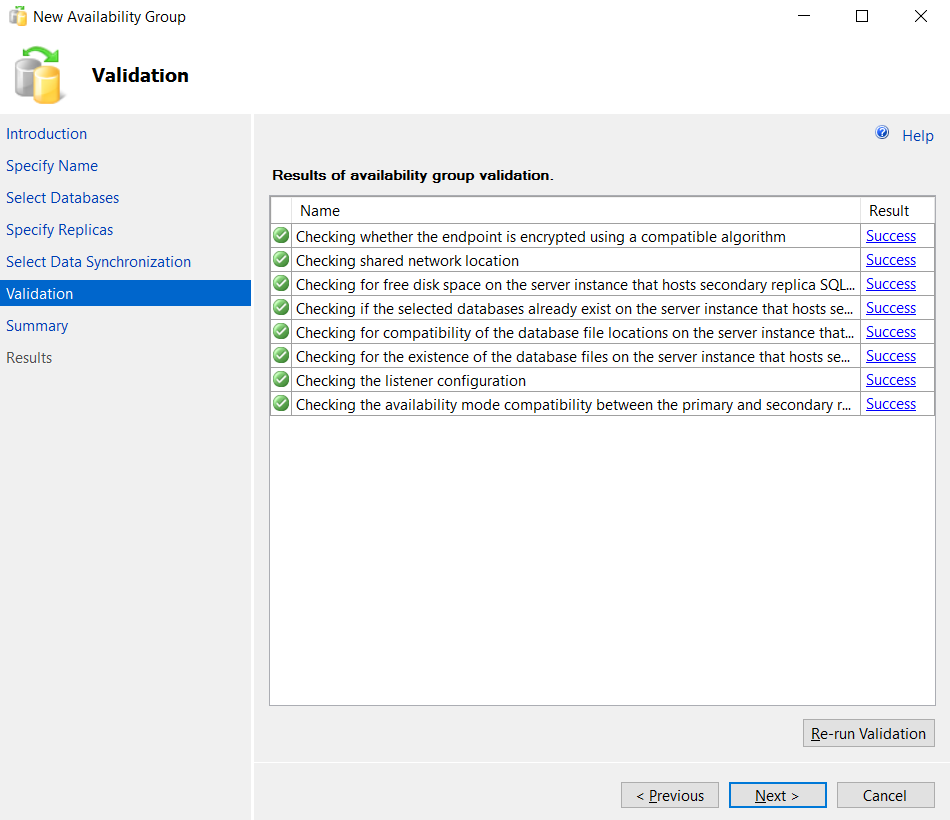
Task: Click the green success icon for listener configuration check
Action: pyautogui.click(x=281, y=379)
